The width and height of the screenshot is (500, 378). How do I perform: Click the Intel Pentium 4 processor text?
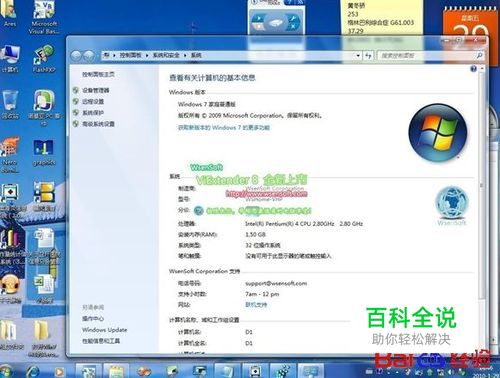coord(304,224)
